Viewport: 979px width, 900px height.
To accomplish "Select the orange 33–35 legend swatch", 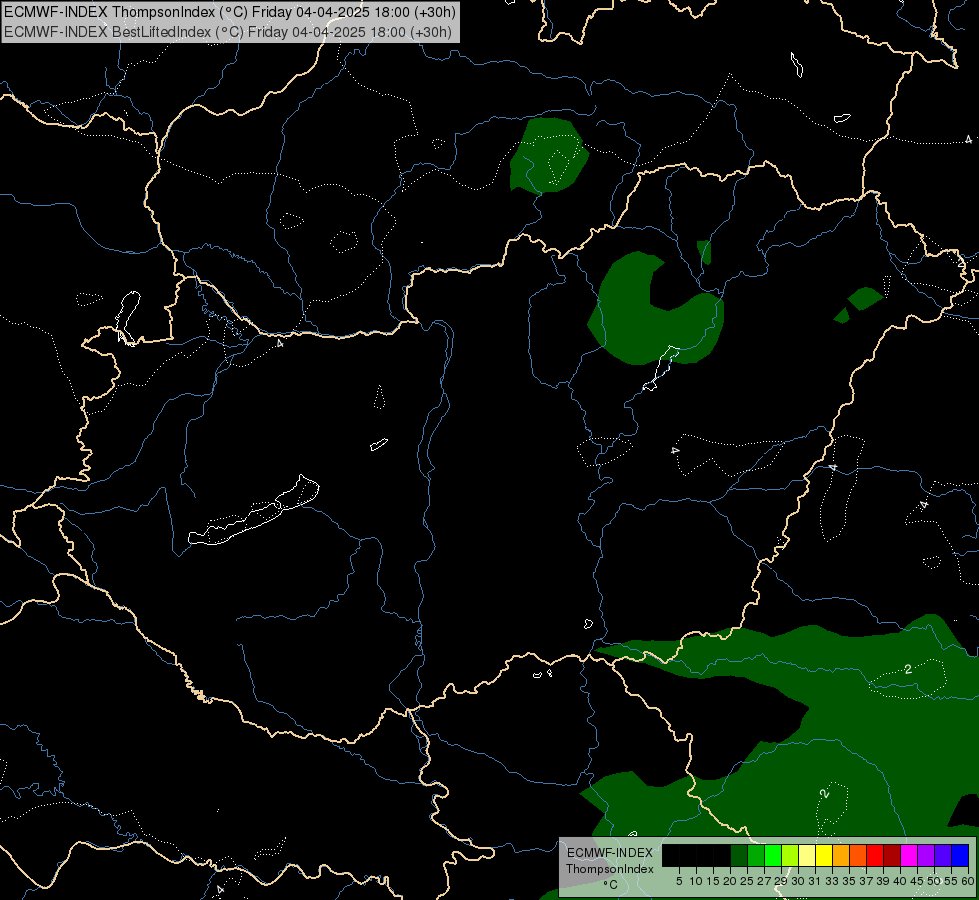I will click(841, 855).
